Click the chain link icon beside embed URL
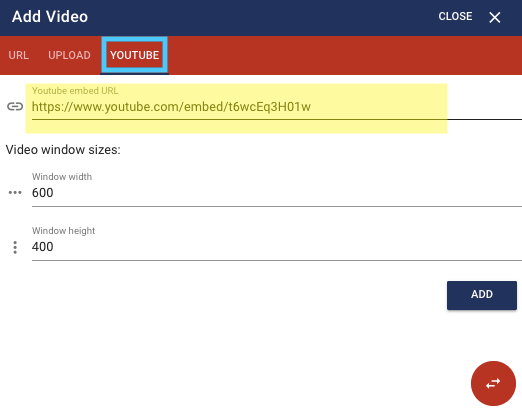Screen dimensions: 522x412 click(x=15, y=107)
